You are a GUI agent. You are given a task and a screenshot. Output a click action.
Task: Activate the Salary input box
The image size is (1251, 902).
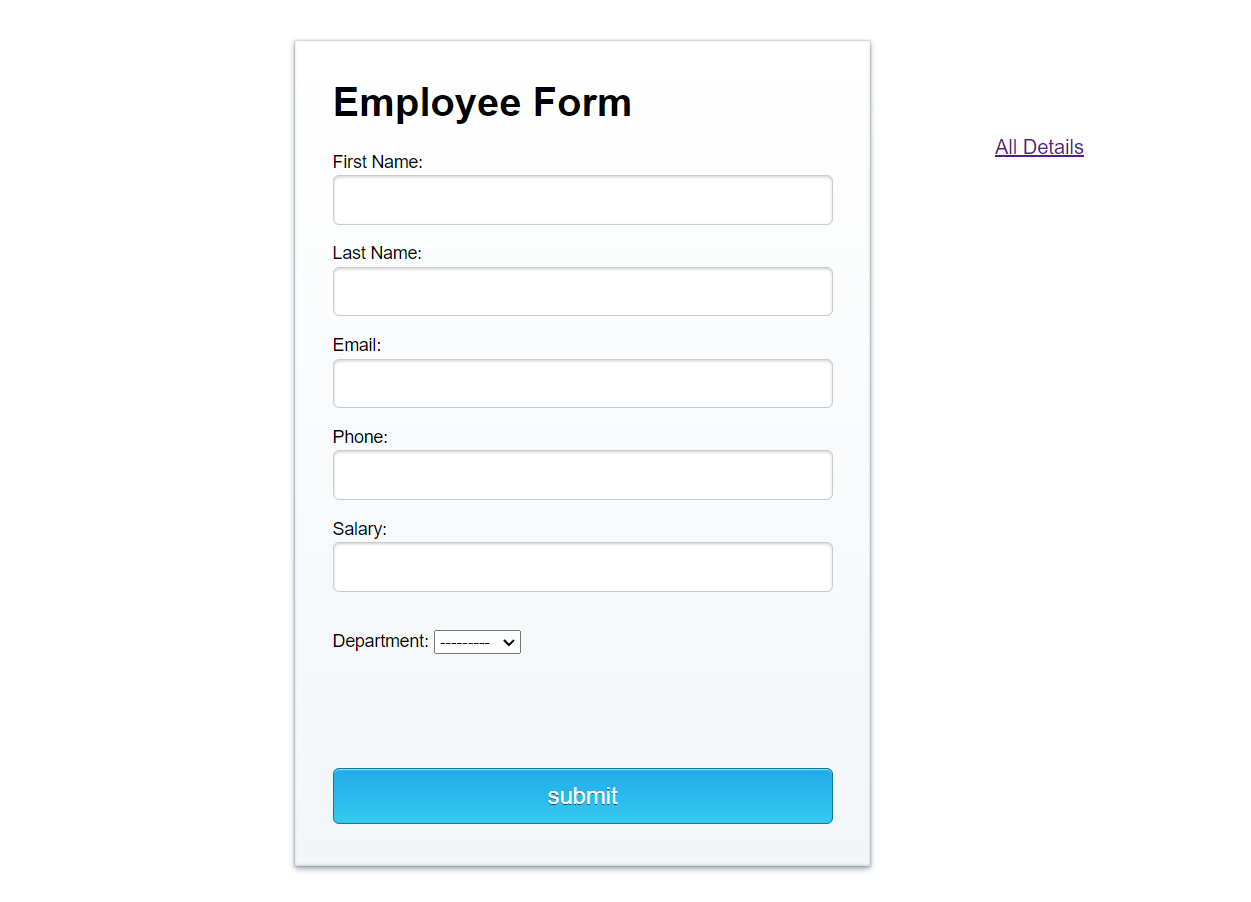pos(582,567)
